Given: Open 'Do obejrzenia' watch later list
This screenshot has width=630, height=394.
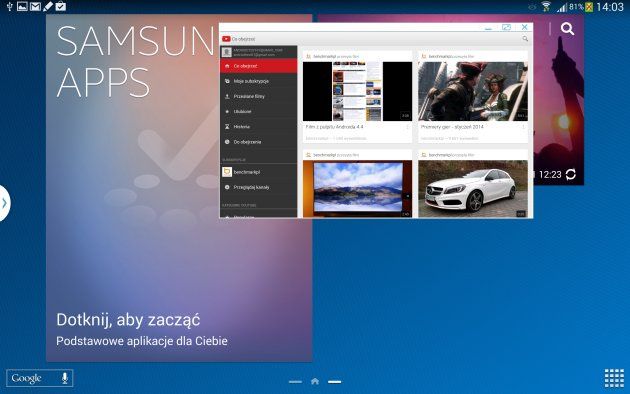Looking at the screenshot, I should (258, 142).
